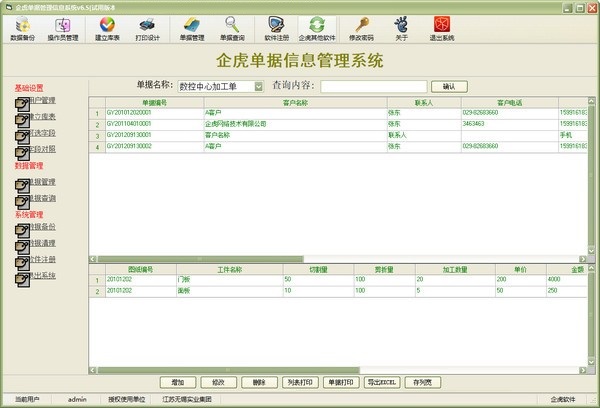Click upper table vertical scroll-up arrow
This screenshot has height=408, width=600.
click(x=592, y=101)
